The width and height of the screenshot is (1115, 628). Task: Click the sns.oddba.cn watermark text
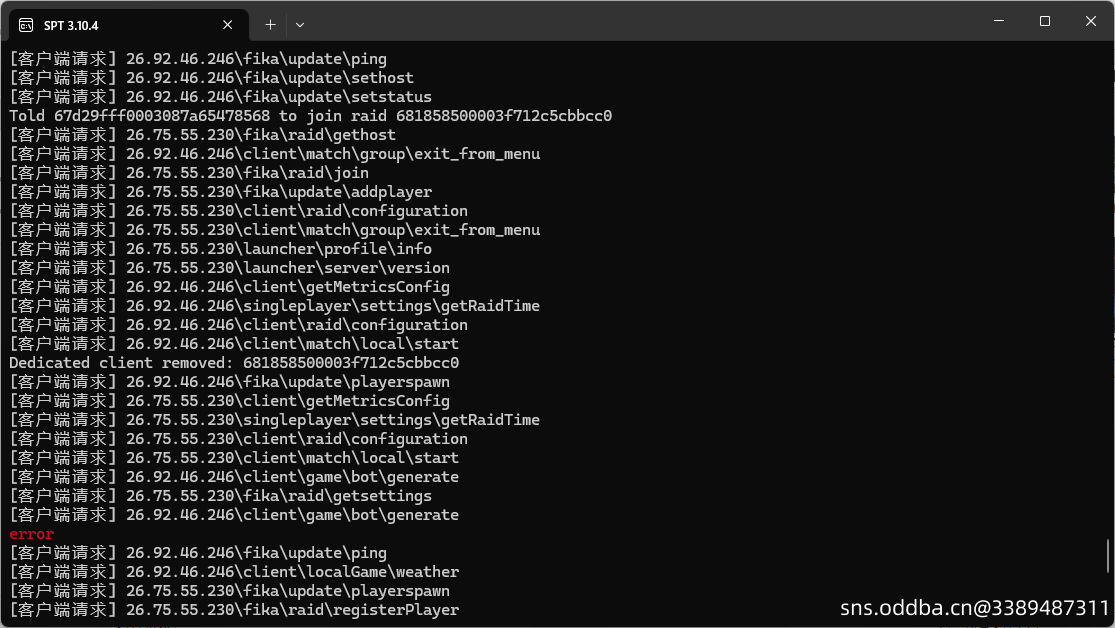[974, 608]
